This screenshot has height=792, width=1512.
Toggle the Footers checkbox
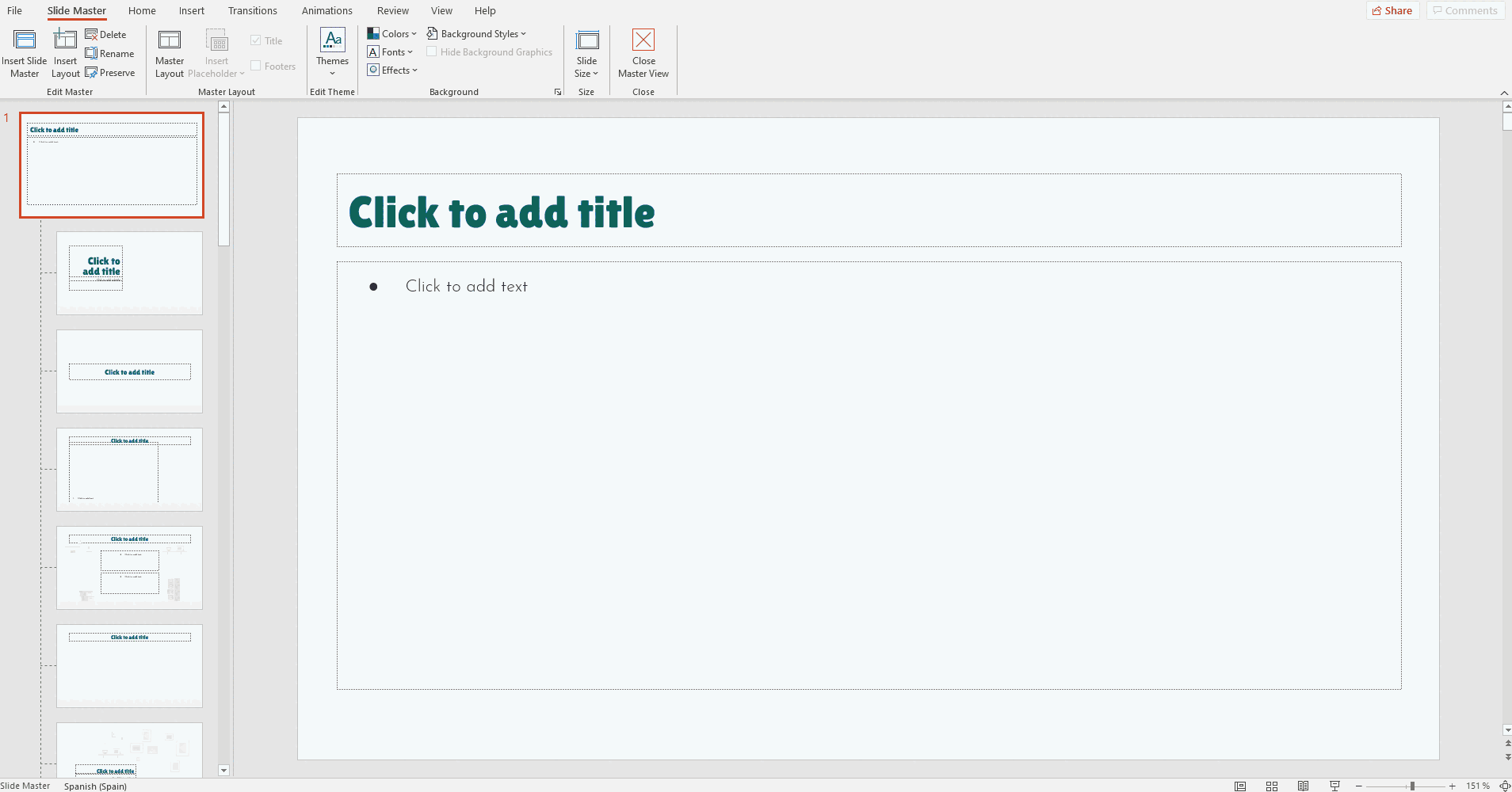click(256, 66)
